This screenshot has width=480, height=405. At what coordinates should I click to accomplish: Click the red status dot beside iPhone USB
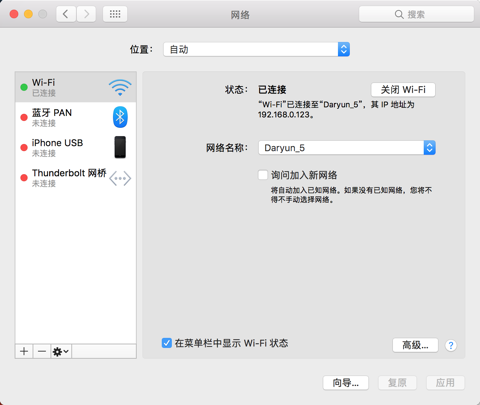[24, 147]
